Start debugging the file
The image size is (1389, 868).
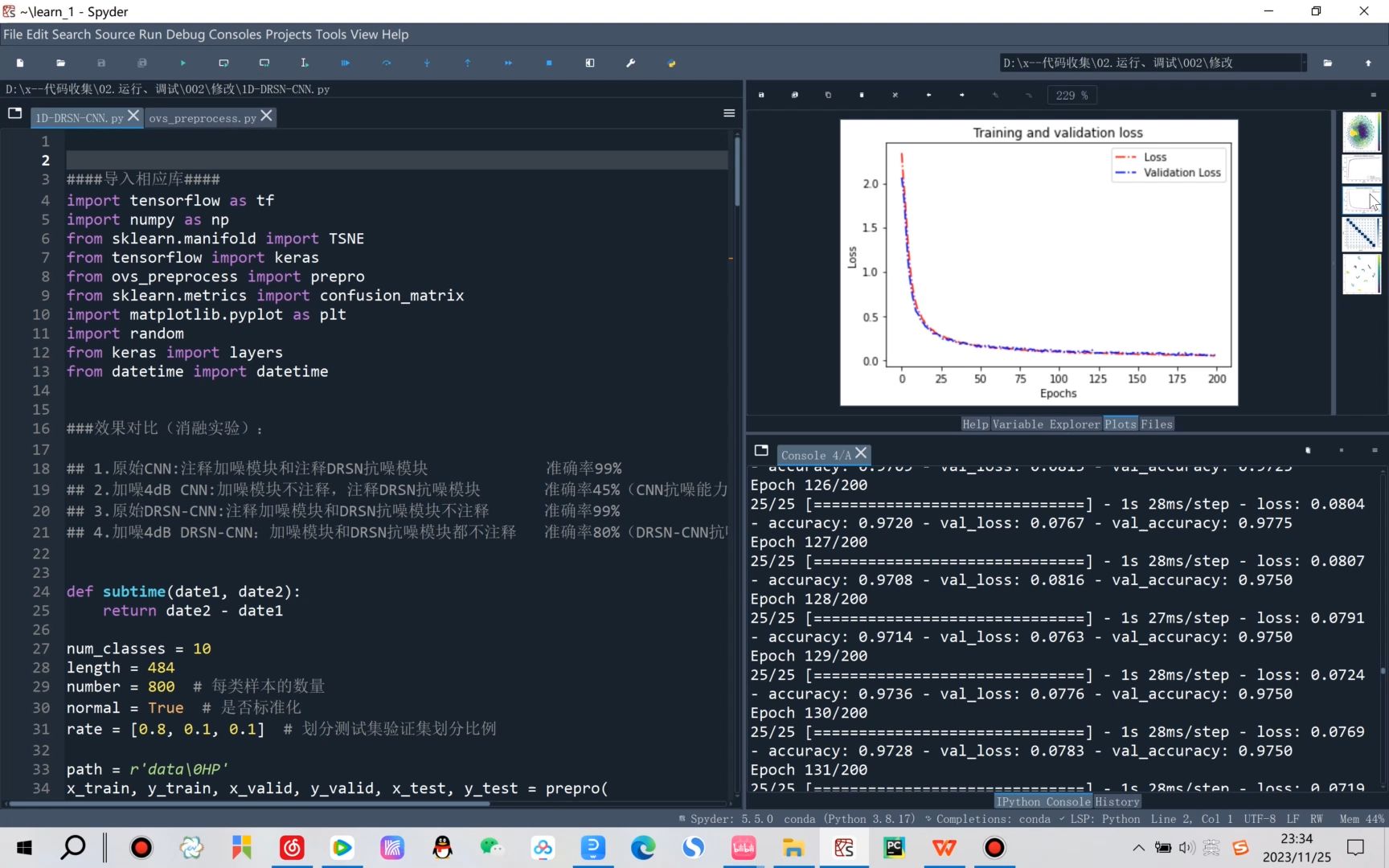point(346,63)
